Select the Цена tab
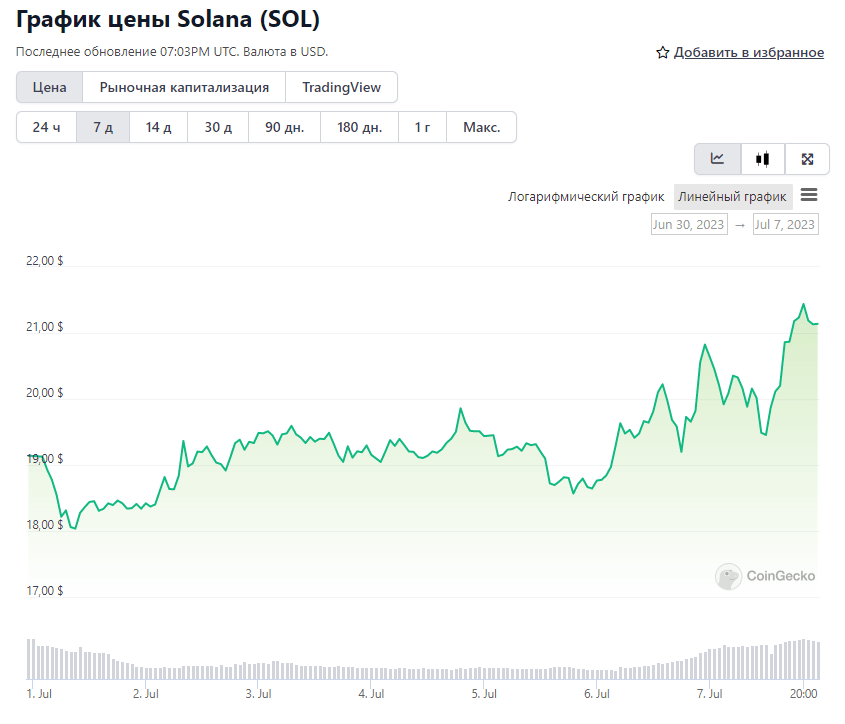The height and width of the screenshot is (724, 845). (x=50, y=87)
